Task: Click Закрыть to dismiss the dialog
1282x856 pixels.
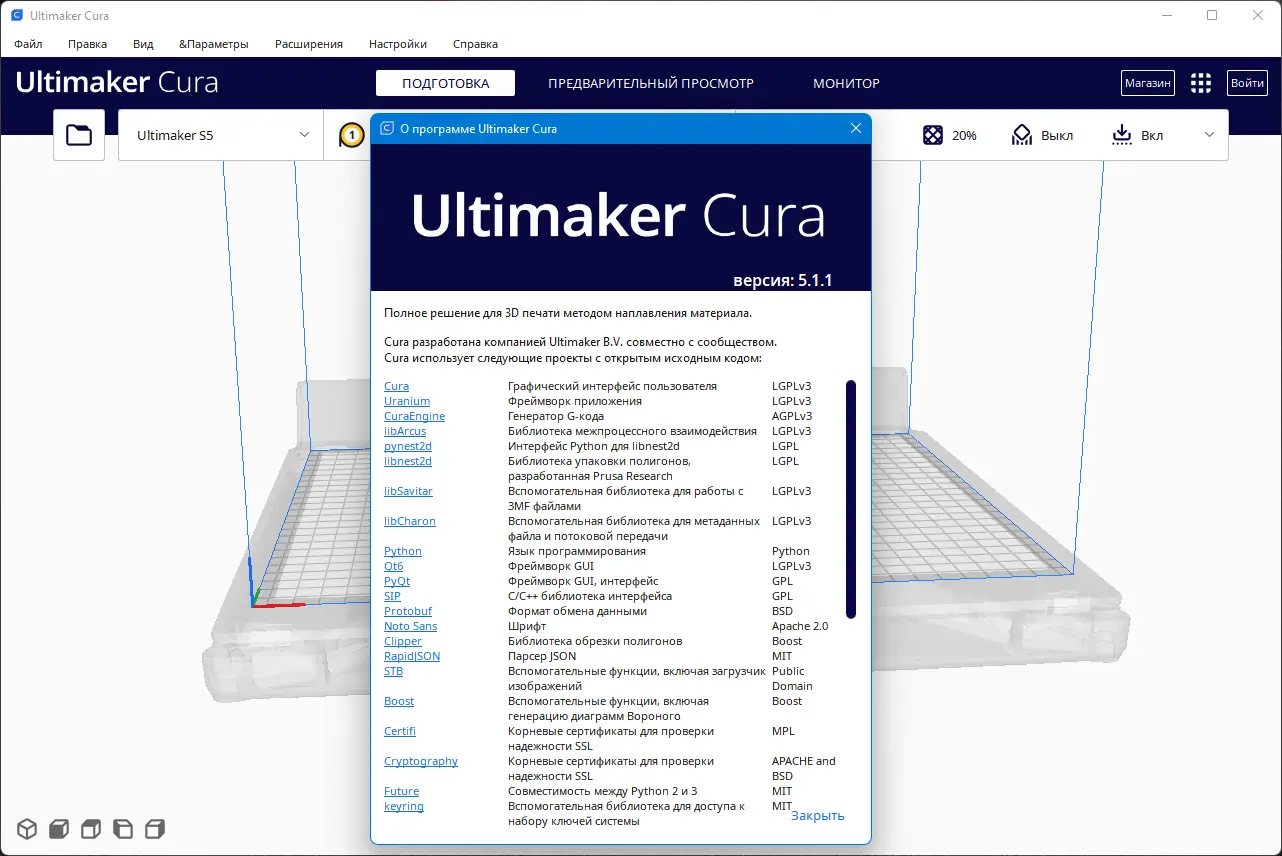Action: coord(817,815)
